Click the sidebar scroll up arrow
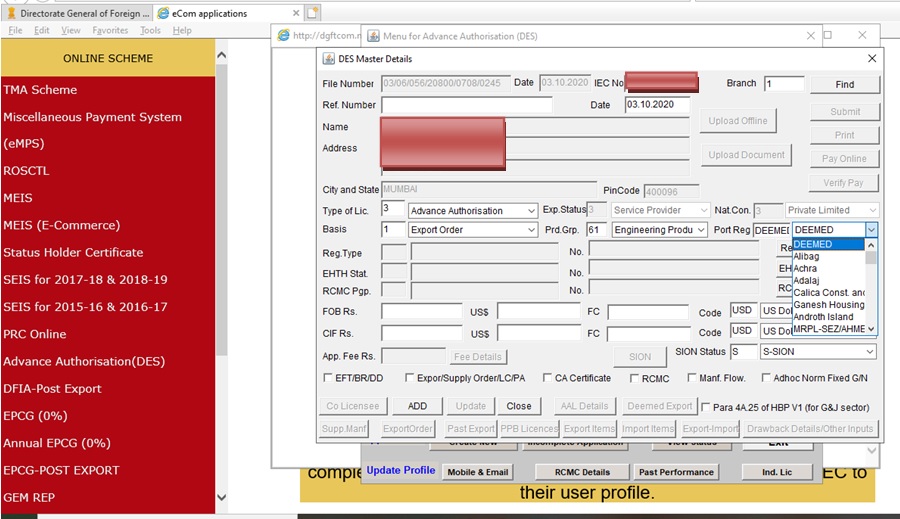 [x=222, y=56]
